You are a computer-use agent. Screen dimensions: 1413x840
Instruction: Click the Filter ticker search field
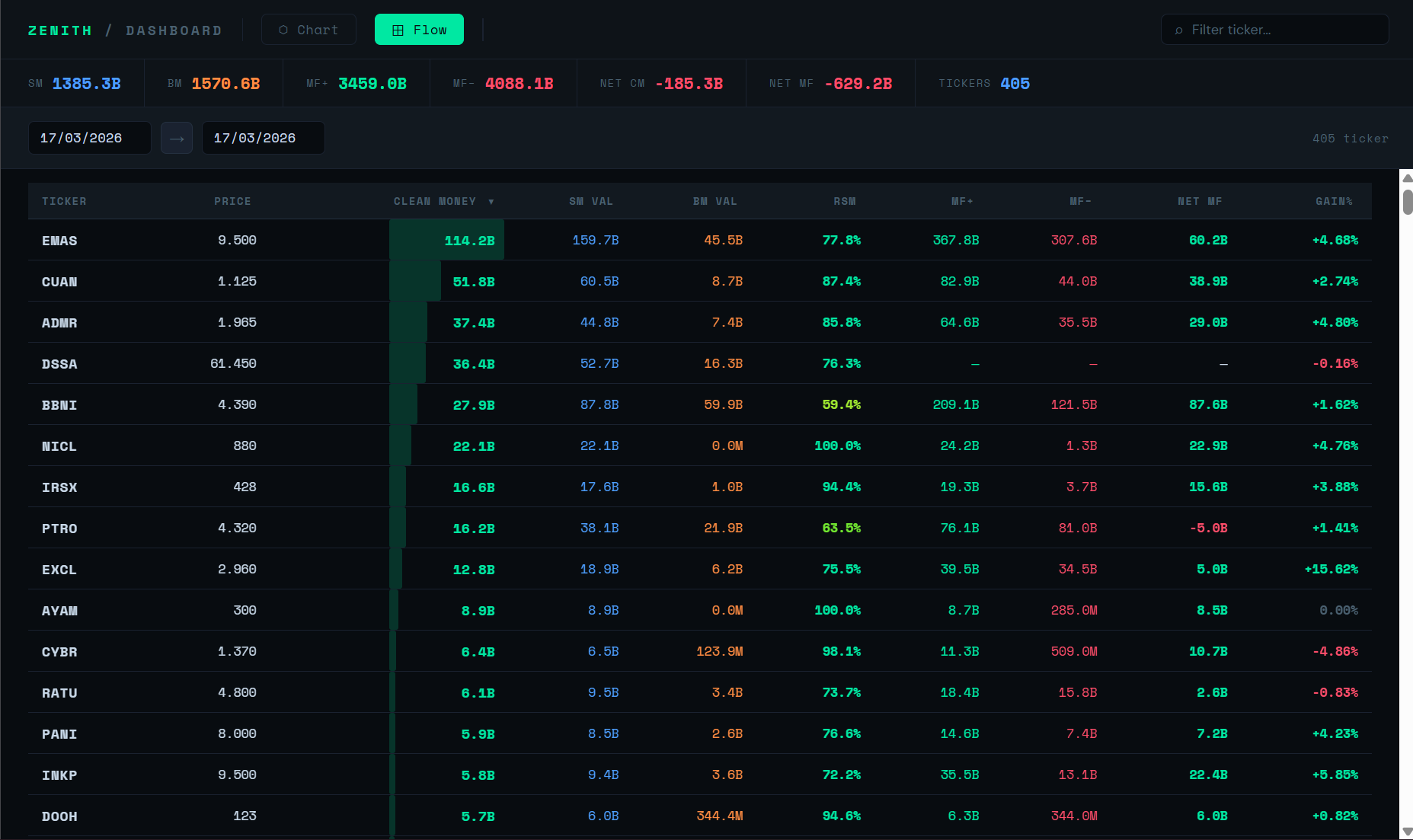pos(1274,30)
